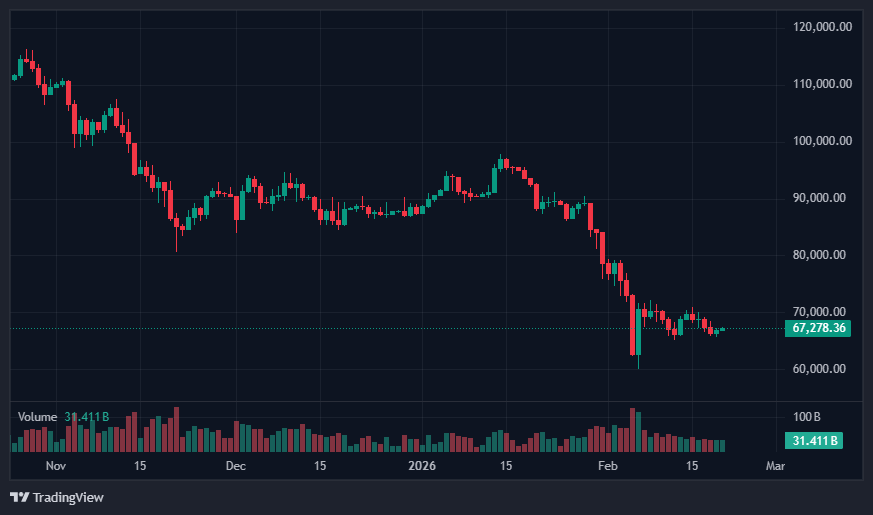
Task: Click the TradingView logo icon
Action: (19, 497)
